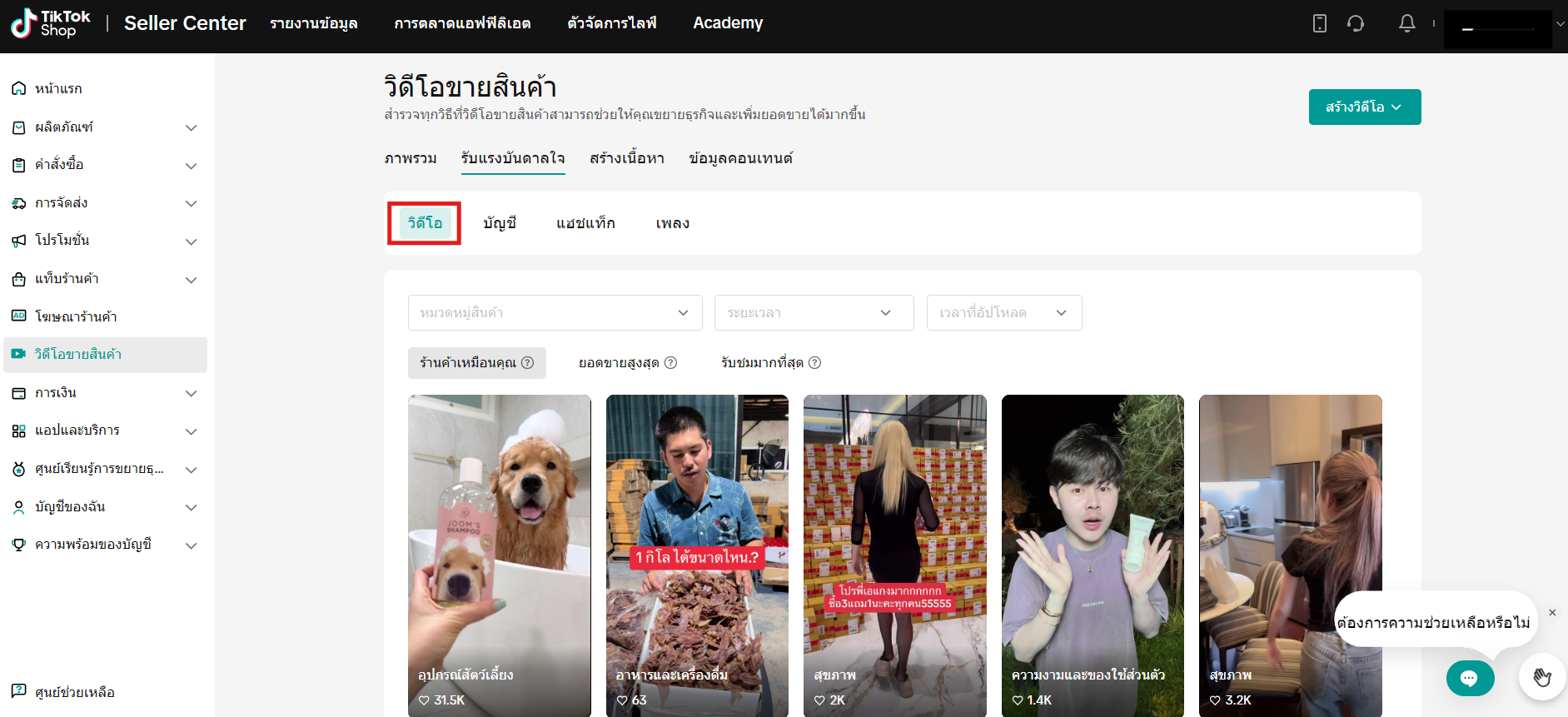This screenshot has width=1568, height=717.
Task: Click the แท็บร้านค้า shop bag icon
Action: pyautogui.click(x=19, y=279)
